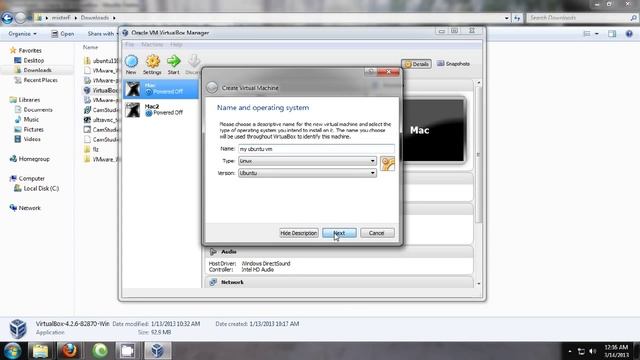Click the Hide Description button
640x360 pixels.
(299, 233)
